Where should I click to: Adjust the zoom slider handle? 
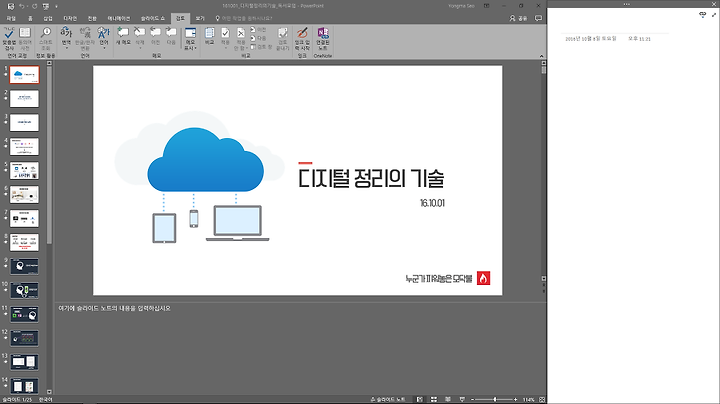point(495,399)
